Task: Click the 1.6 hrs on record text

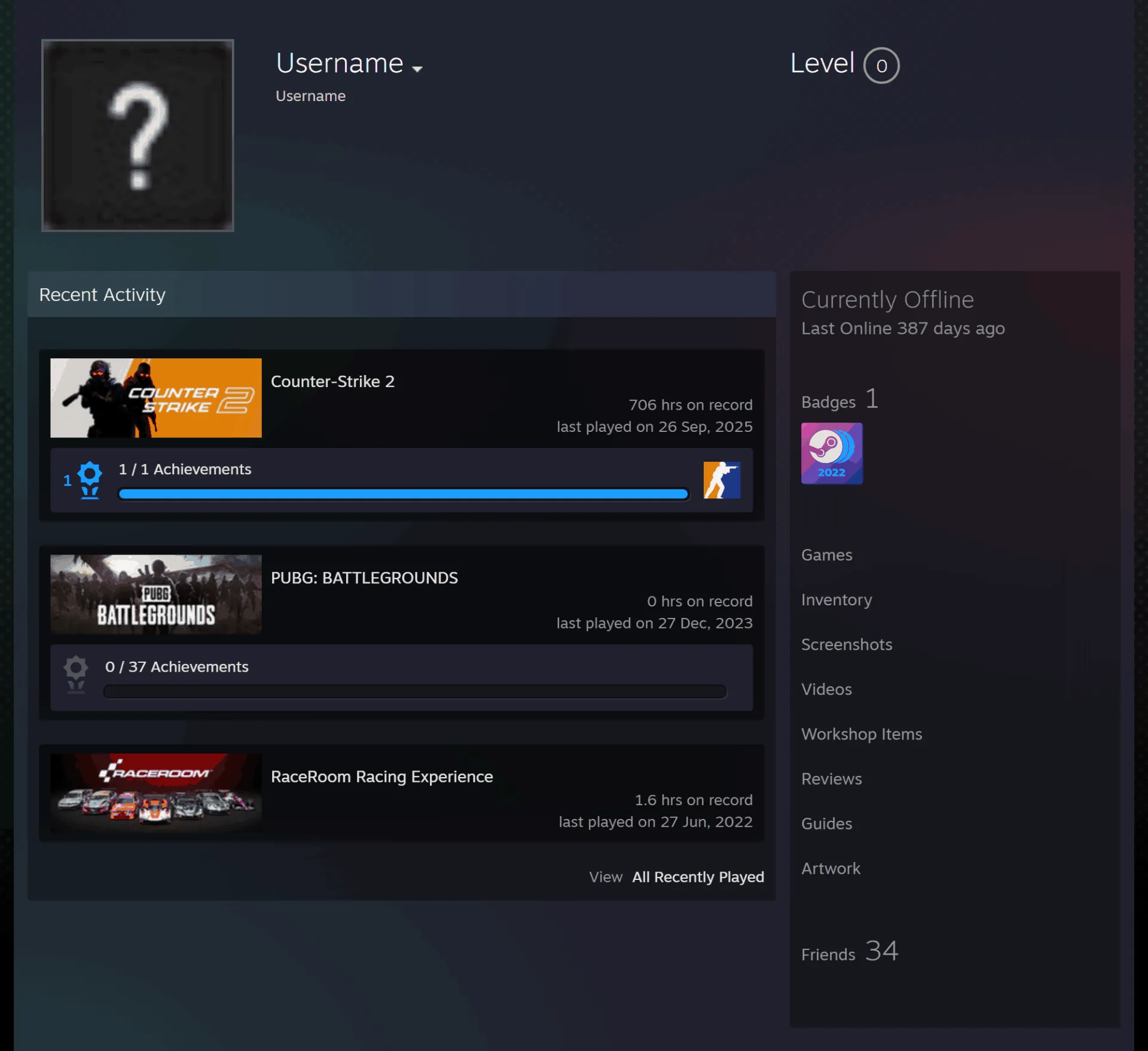Action: (x=694, y=800)
